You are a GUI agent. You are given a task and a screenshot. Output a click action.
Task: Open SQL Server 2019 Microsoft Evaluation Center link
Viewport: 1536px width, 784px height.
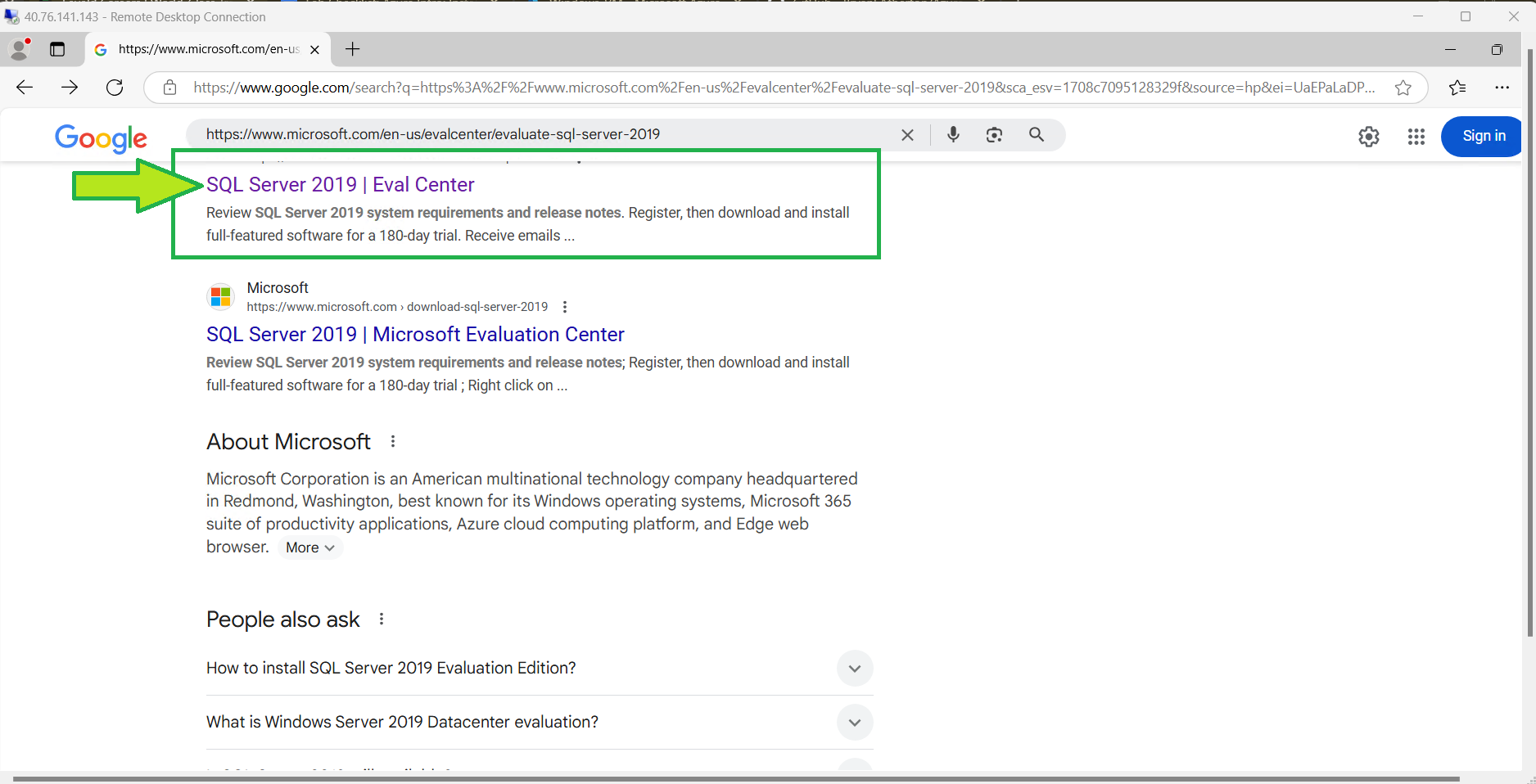coord(415,335)
